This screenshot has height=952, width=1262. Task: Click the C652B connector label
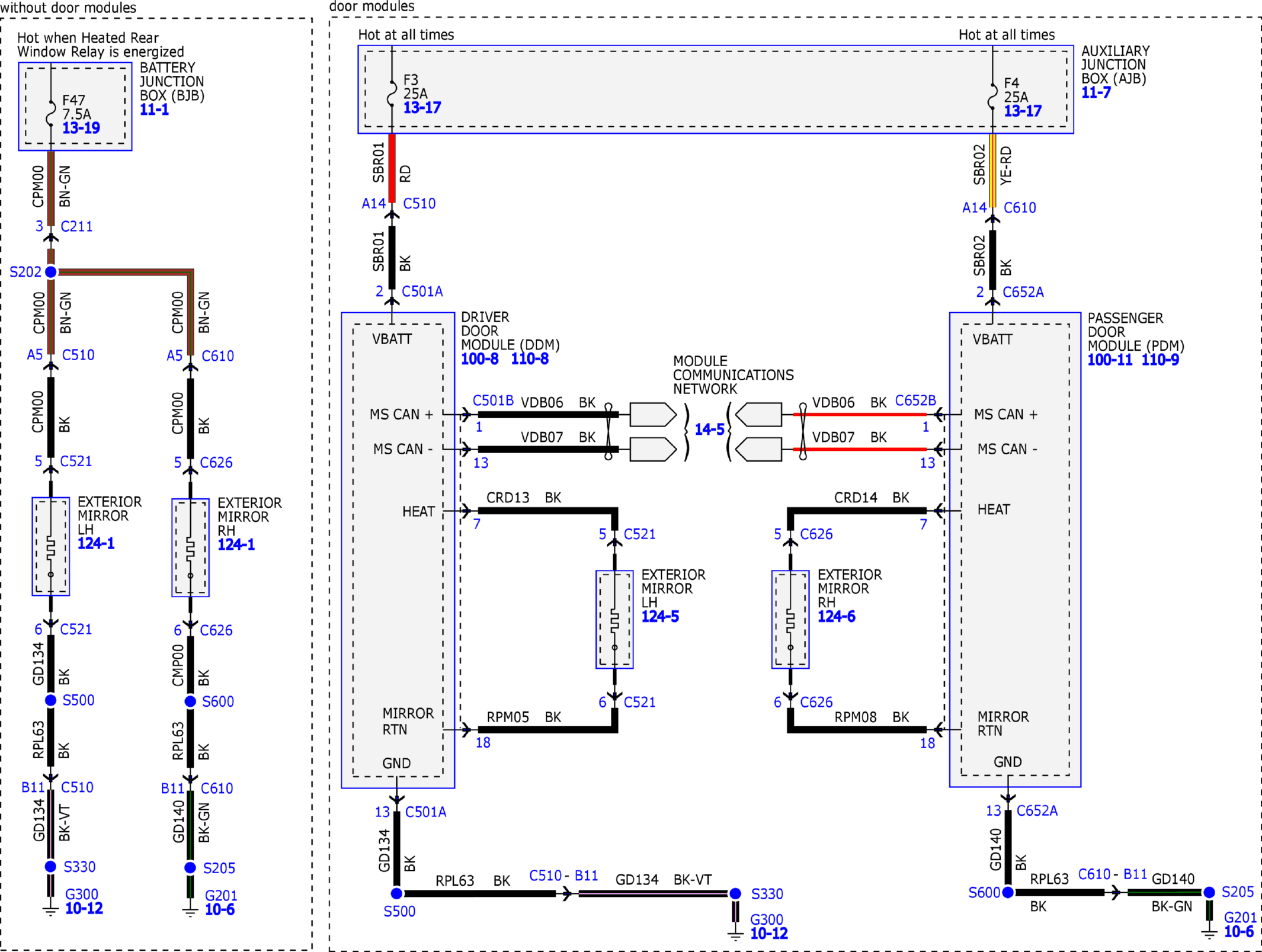pos(915,401)
